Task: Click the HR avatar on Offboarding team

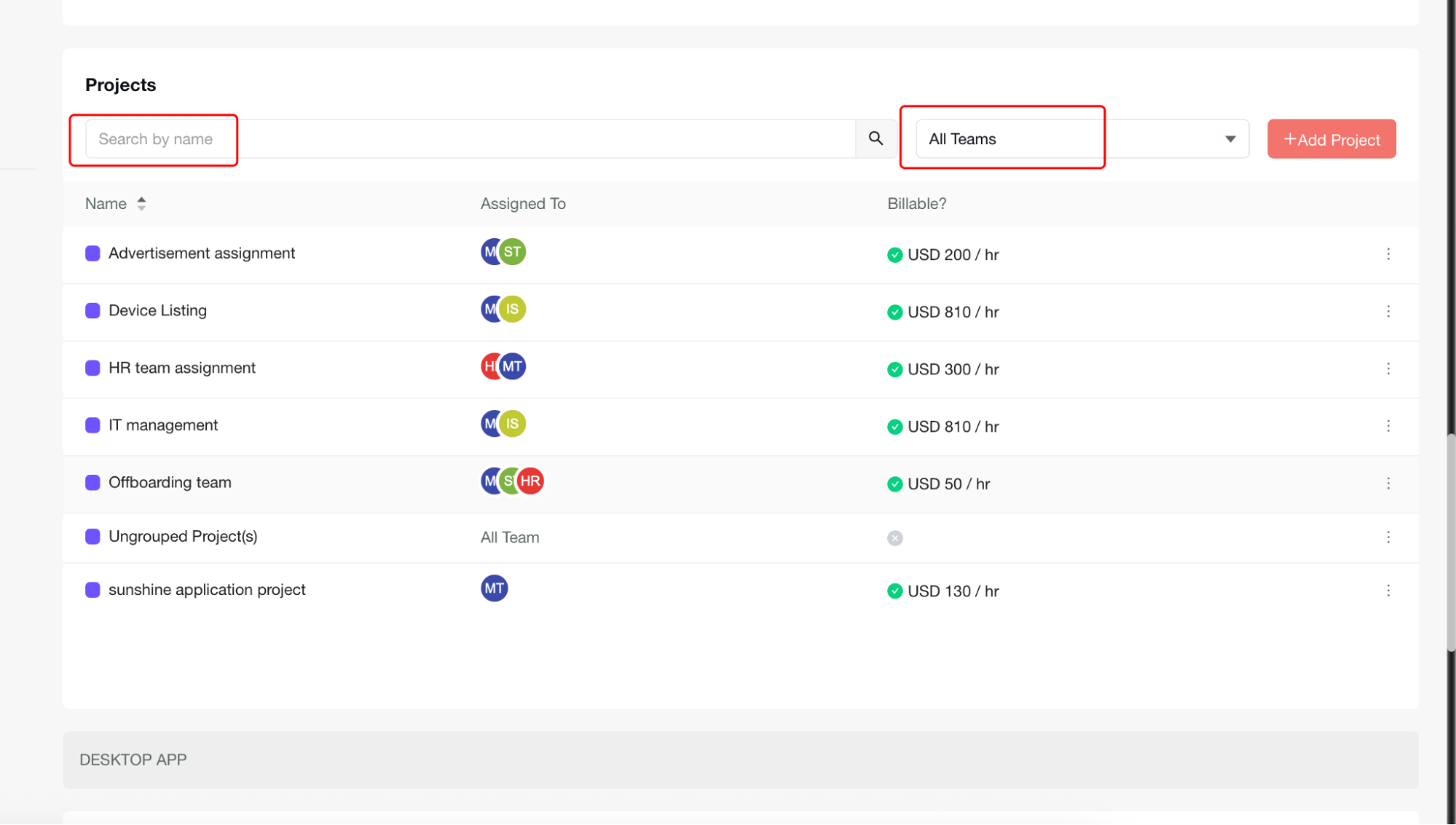Action: pyautogui.click(x=531, y=481)
